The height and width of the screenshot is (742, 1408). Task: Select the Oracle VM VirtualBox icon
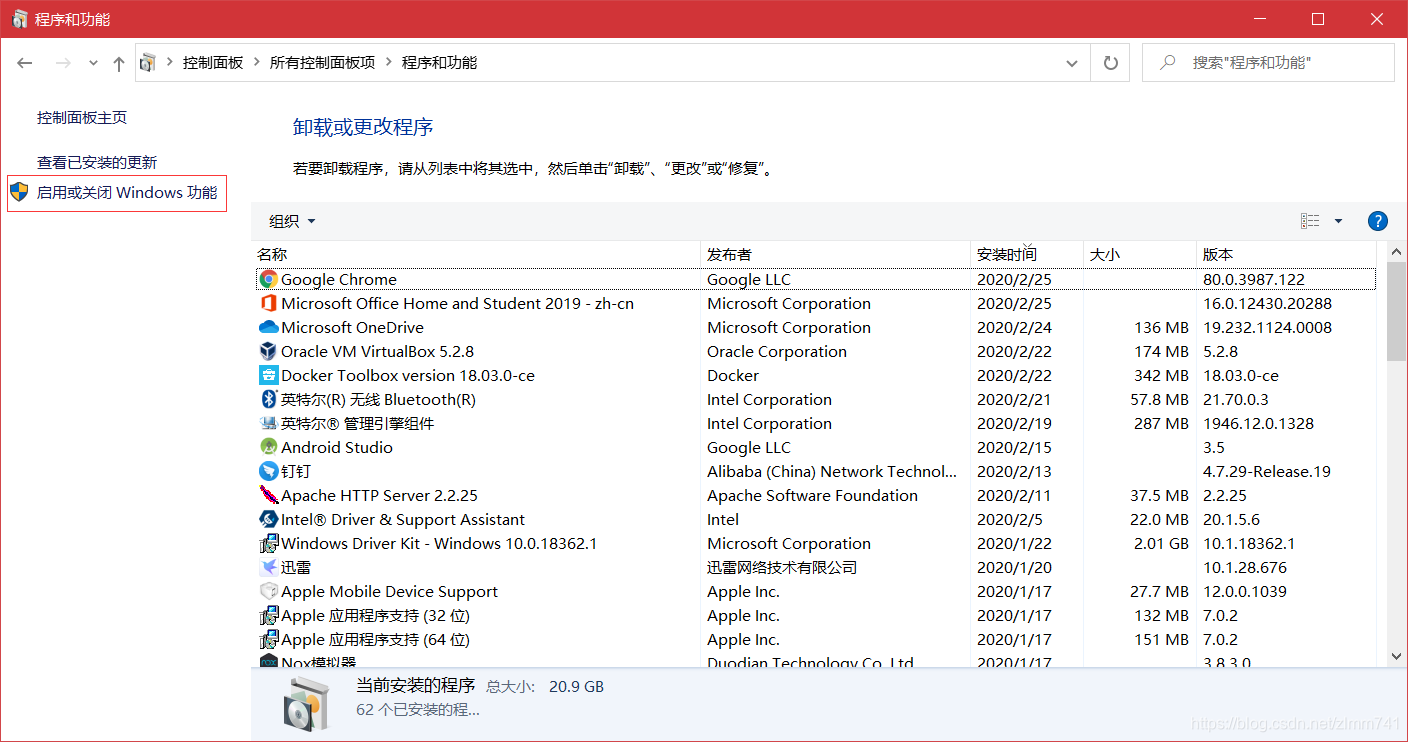click(x=268, y=351)
